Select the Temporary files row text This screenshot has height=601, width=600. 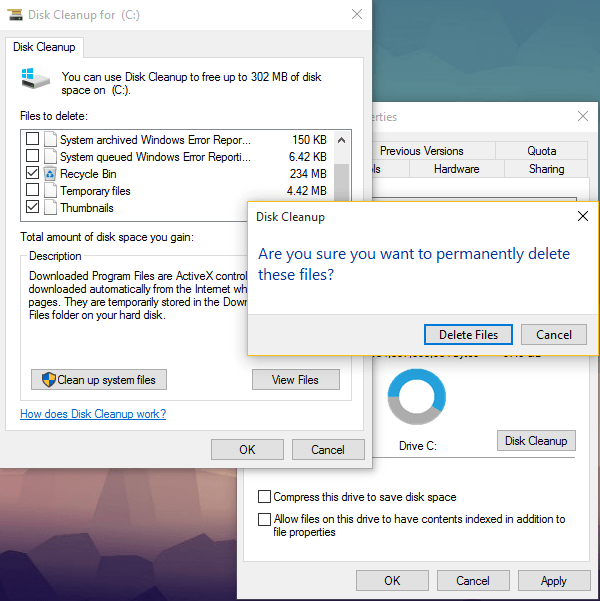point(95,191)
